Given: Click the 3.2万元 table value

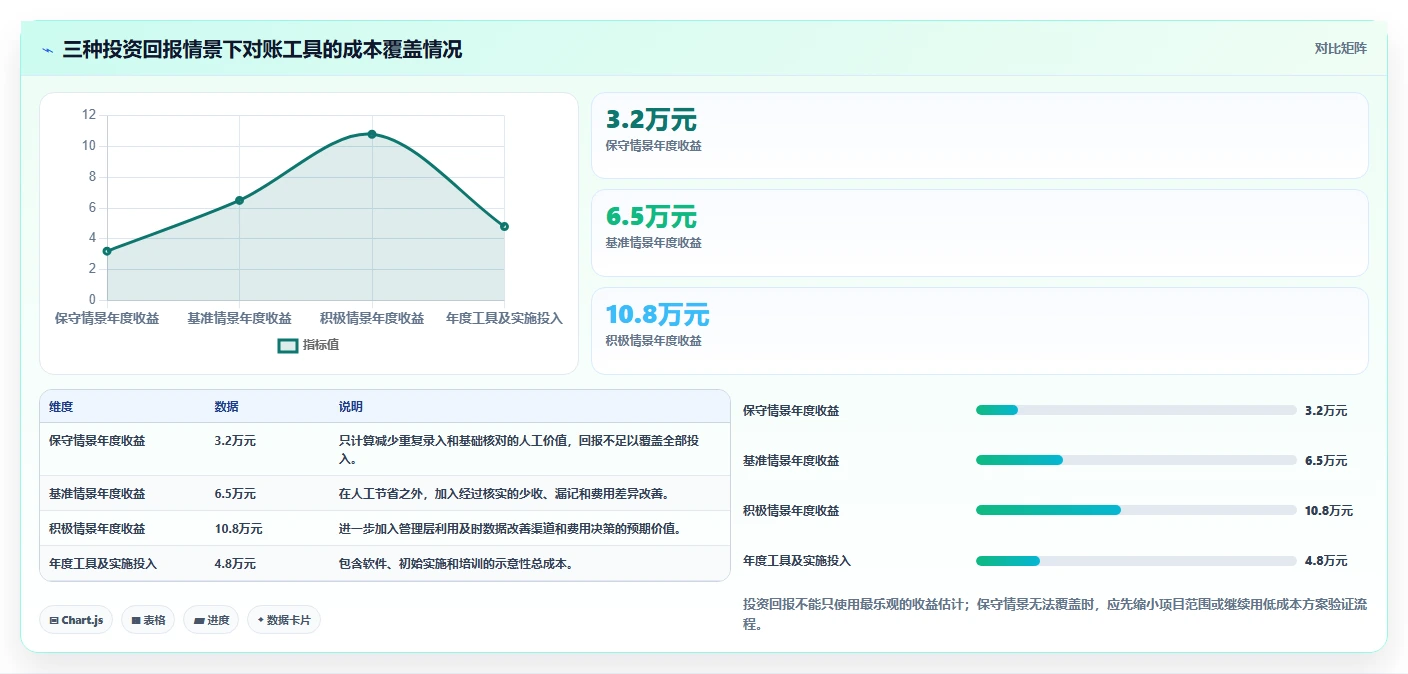Looking at the screenshot, I should [x=235, y=440].
